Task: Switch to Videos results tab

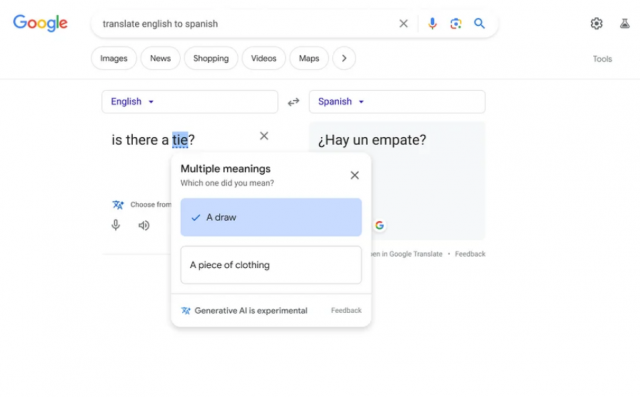Action: tap(264, 58)
